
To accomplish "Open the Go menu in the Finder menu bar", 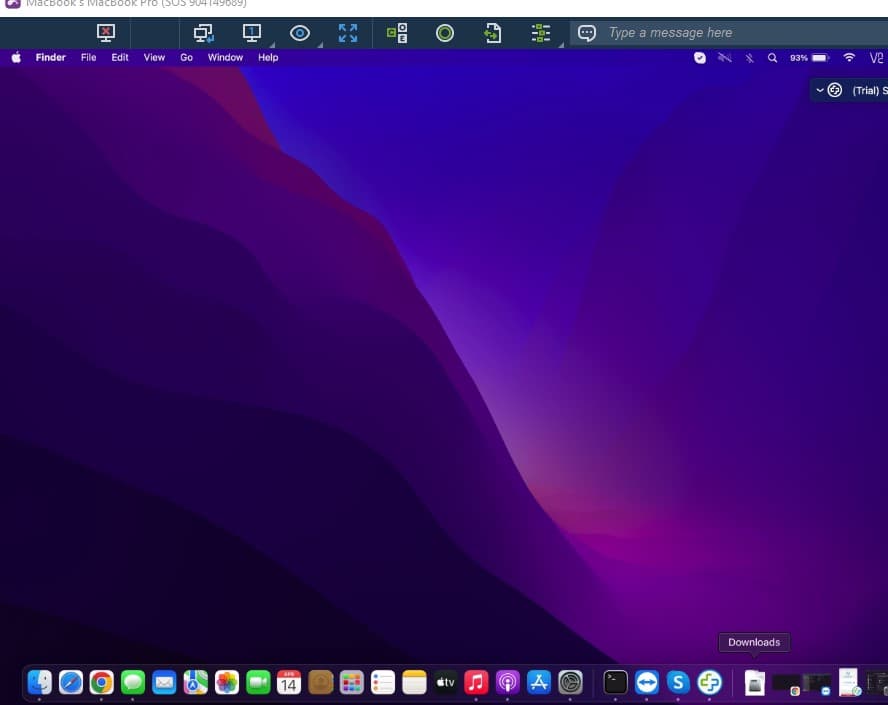I will point(186,57).
